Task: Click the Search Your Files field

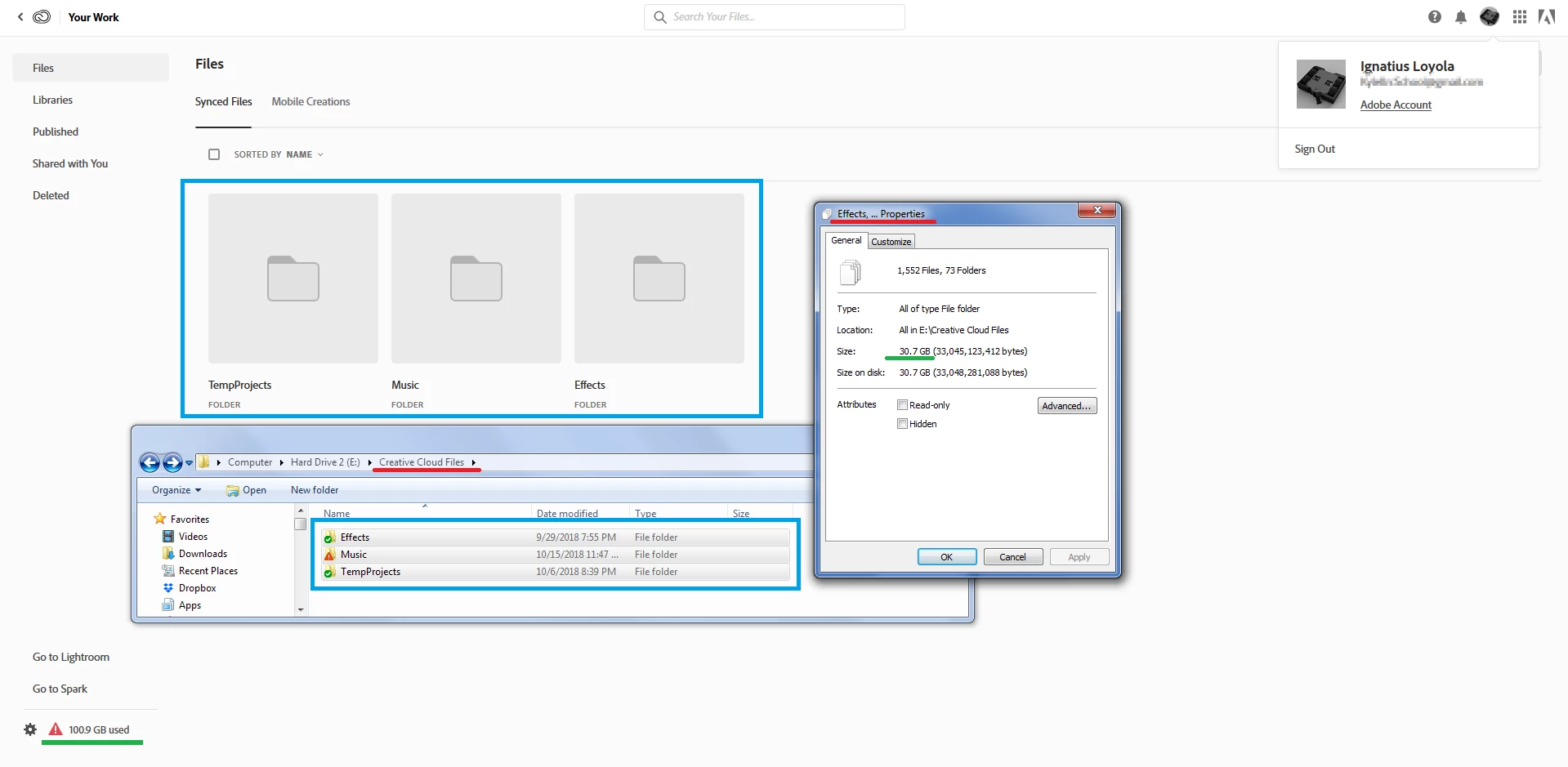Action: [775, 16]
